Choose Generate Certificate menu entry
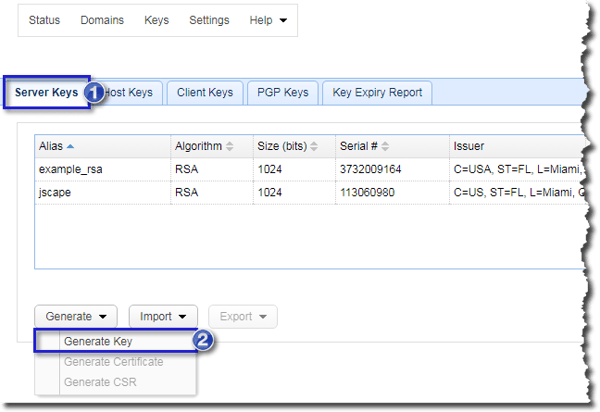 115,362
